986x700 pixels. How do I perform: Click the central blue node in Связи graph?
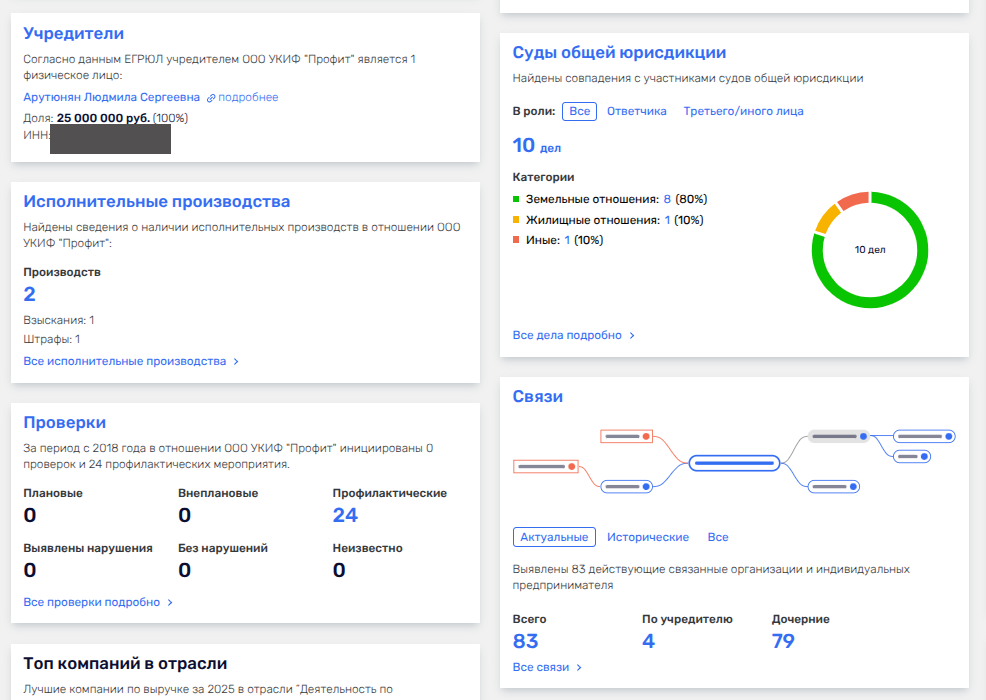[734, 464]
